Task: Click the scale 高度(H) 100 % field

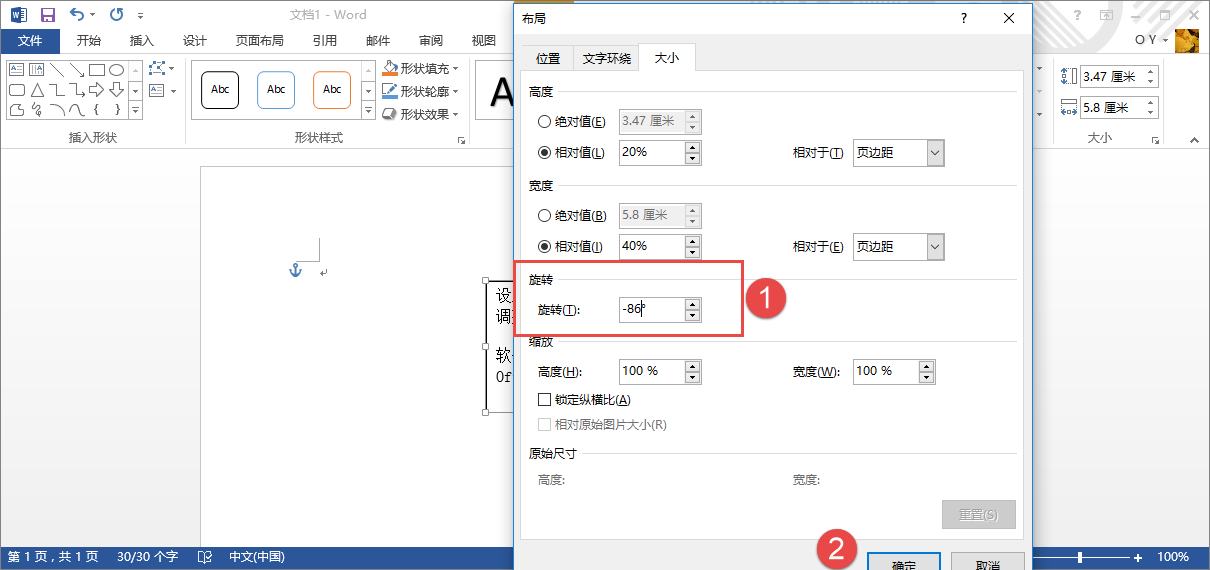Action: (651, 371)
